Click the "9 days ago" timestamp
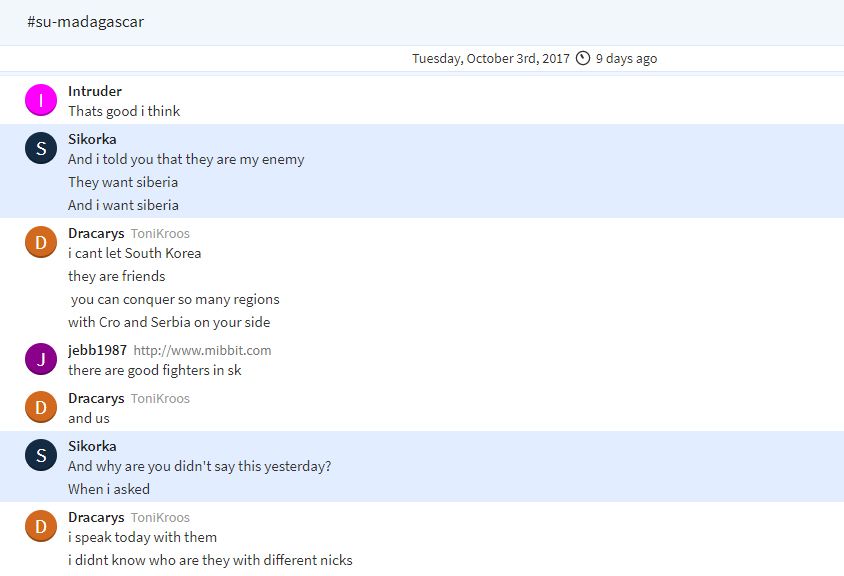844x576 pixels. [626, 58]
